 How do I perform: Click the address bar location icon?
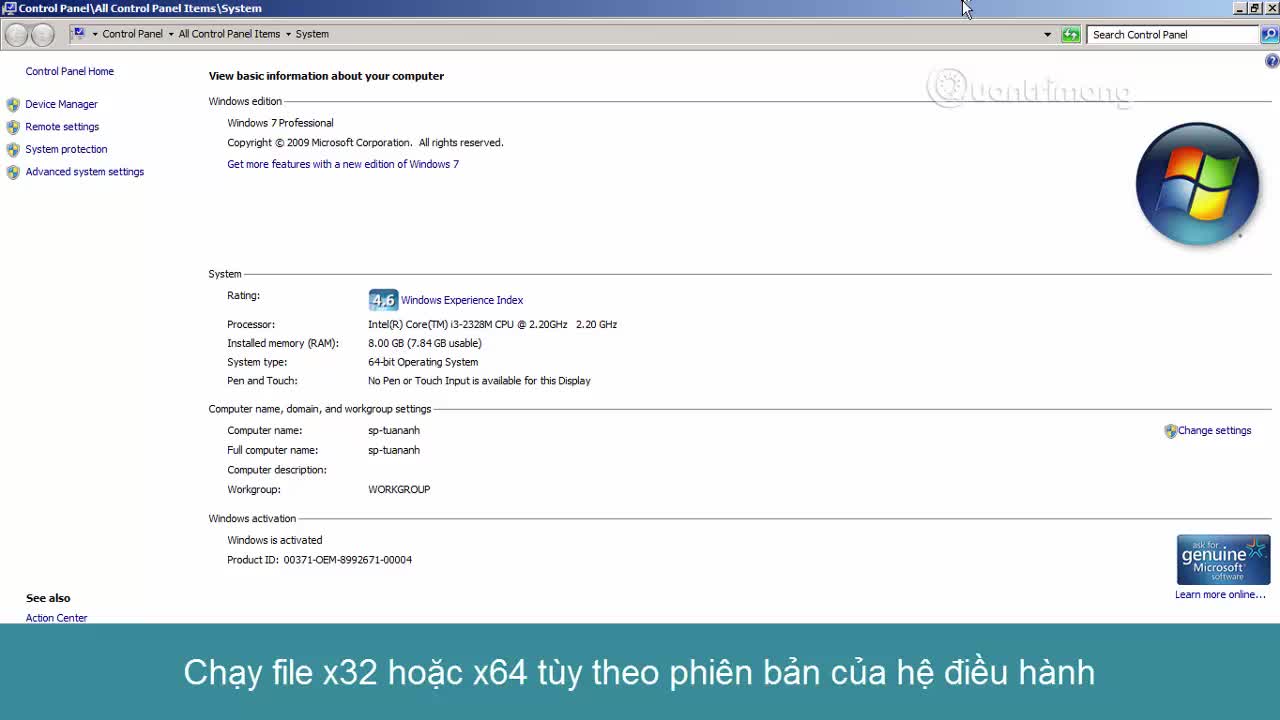[79, 34]
